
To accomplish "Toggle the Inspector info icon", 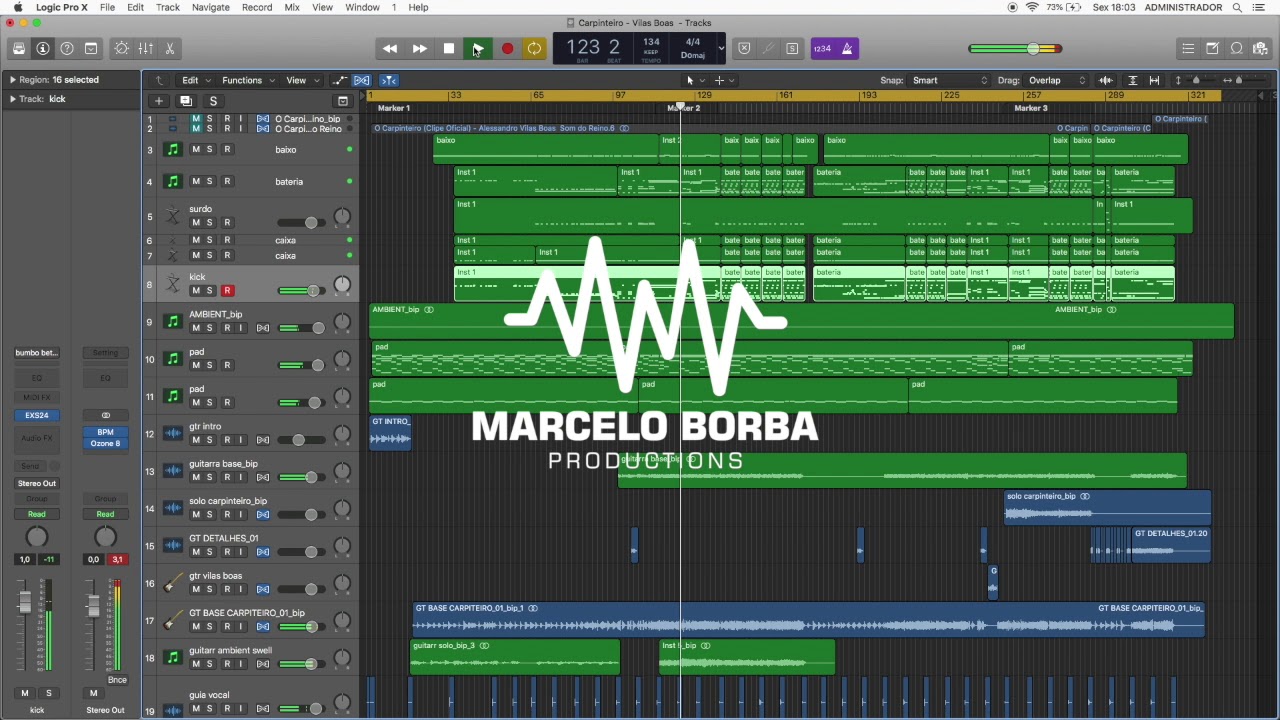I will [x=43, y=48].
